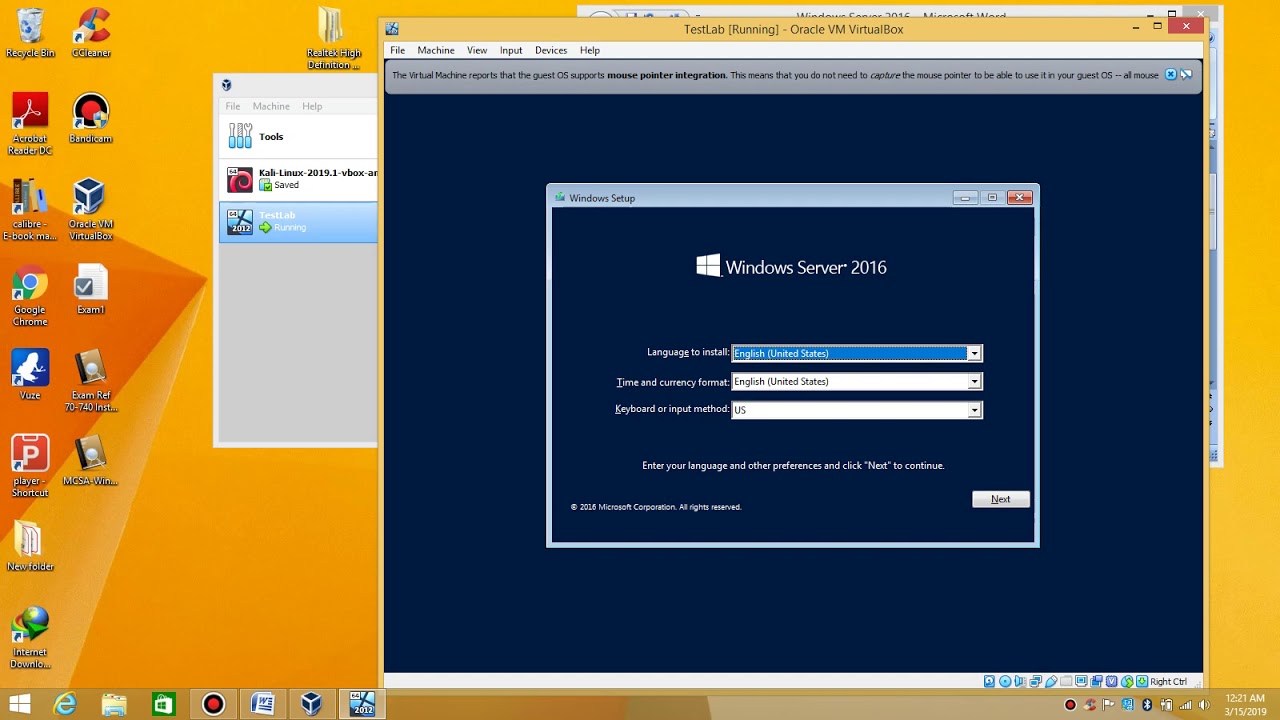Open the Bandicam recorder taskbar icon
The height and width of the screenshot is (720, 1280).
213,704
